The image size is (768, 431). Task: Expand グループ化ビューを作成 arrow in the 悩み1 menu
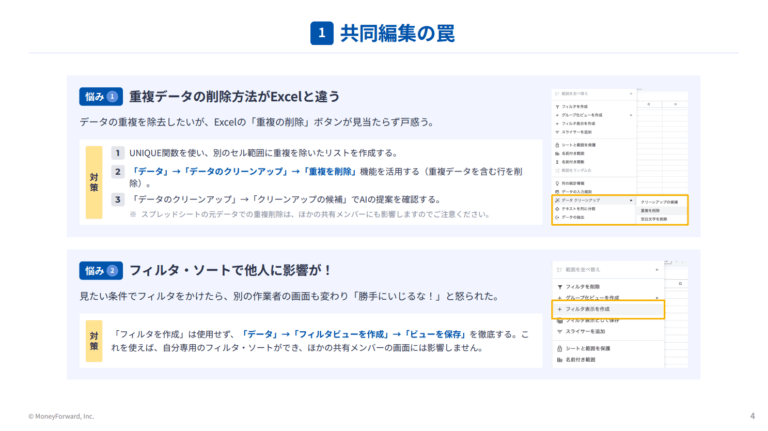631,115
